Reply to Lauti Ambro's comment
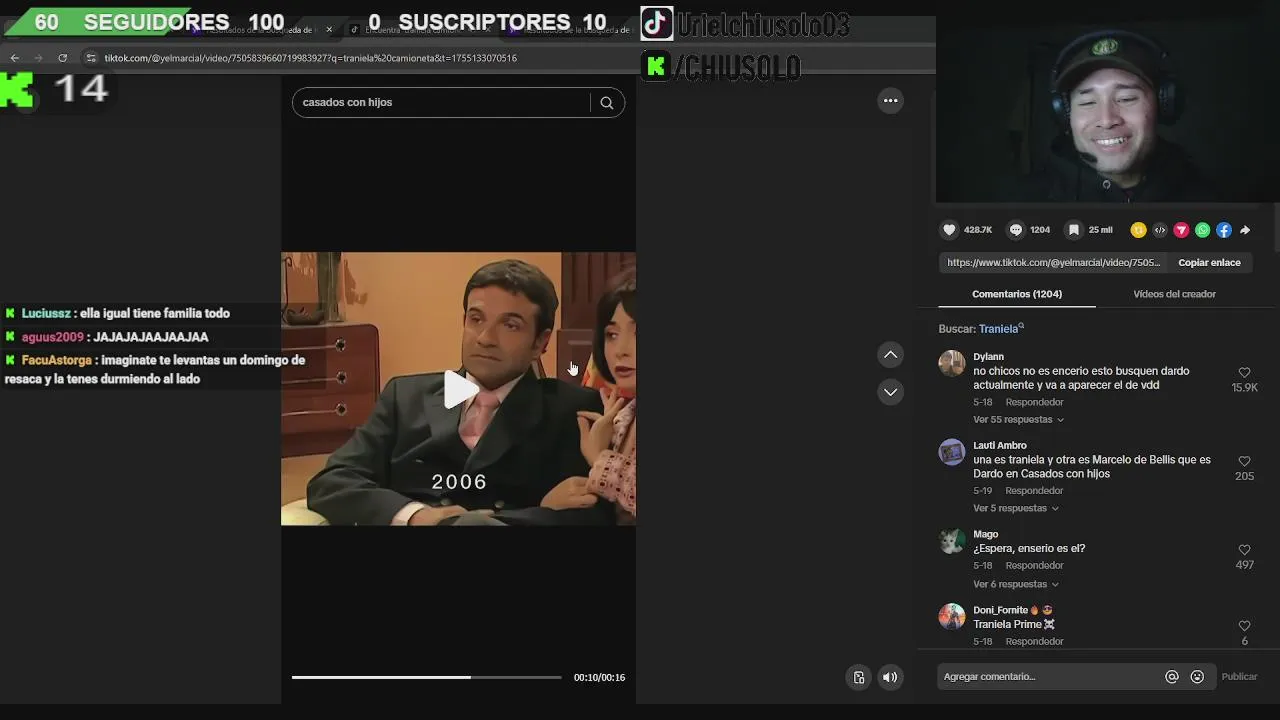This screenshot has width=1280, height=720. pyautogui.click(x=1034, y=491)
